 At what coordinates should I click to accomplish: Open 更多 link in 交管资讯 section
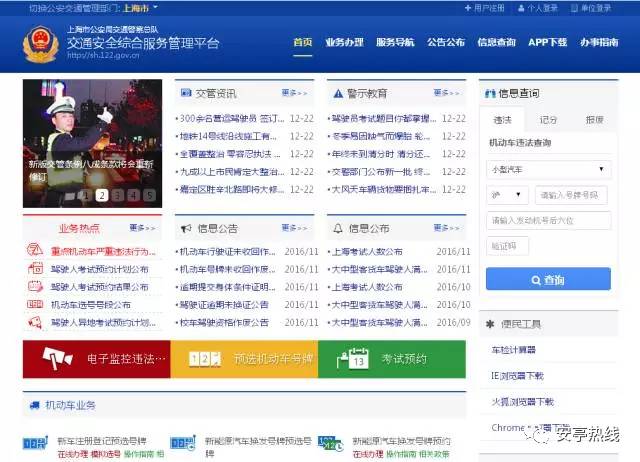click(294, 93)
